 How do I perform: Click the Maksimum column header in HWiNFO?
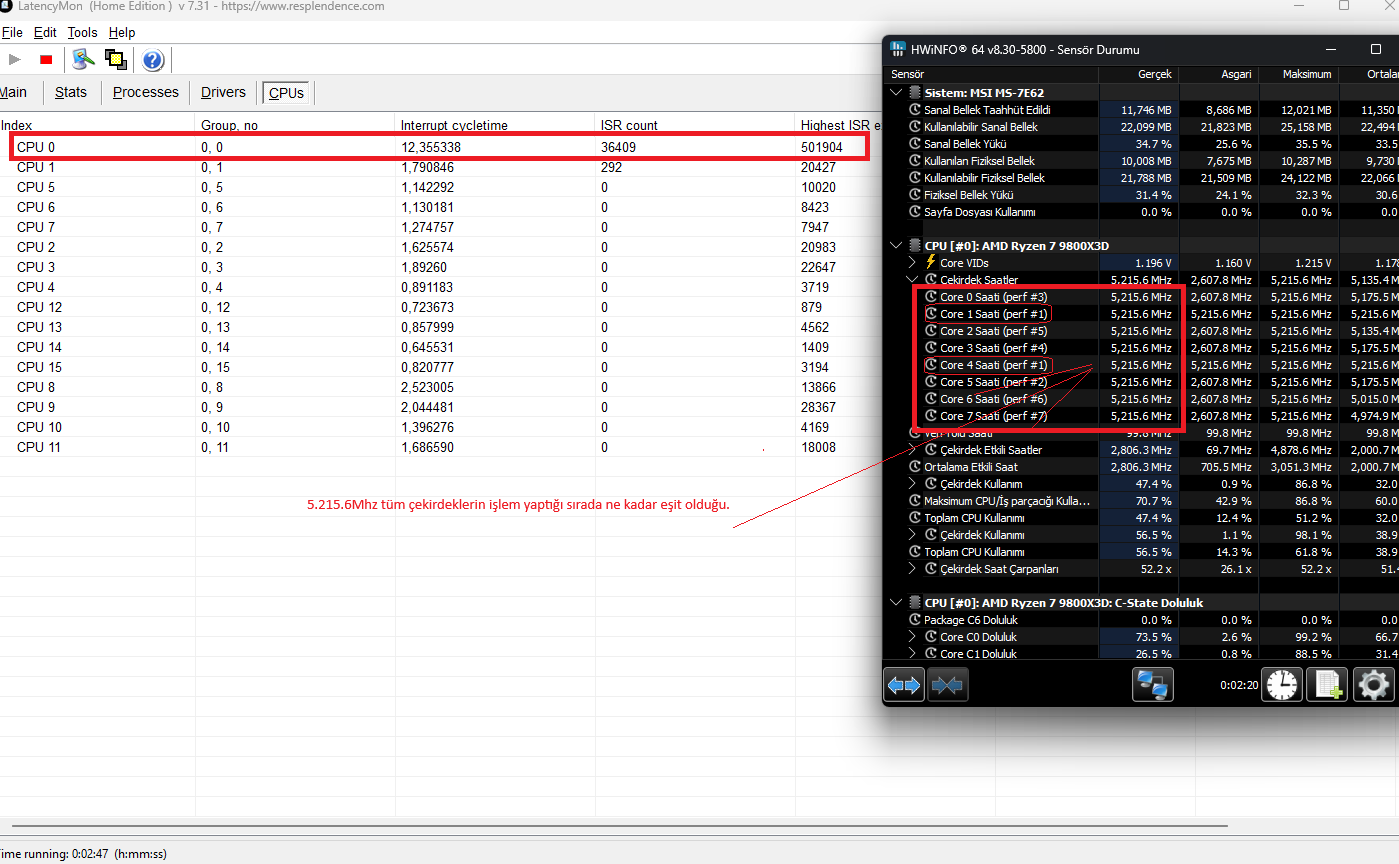point(1298,74)
